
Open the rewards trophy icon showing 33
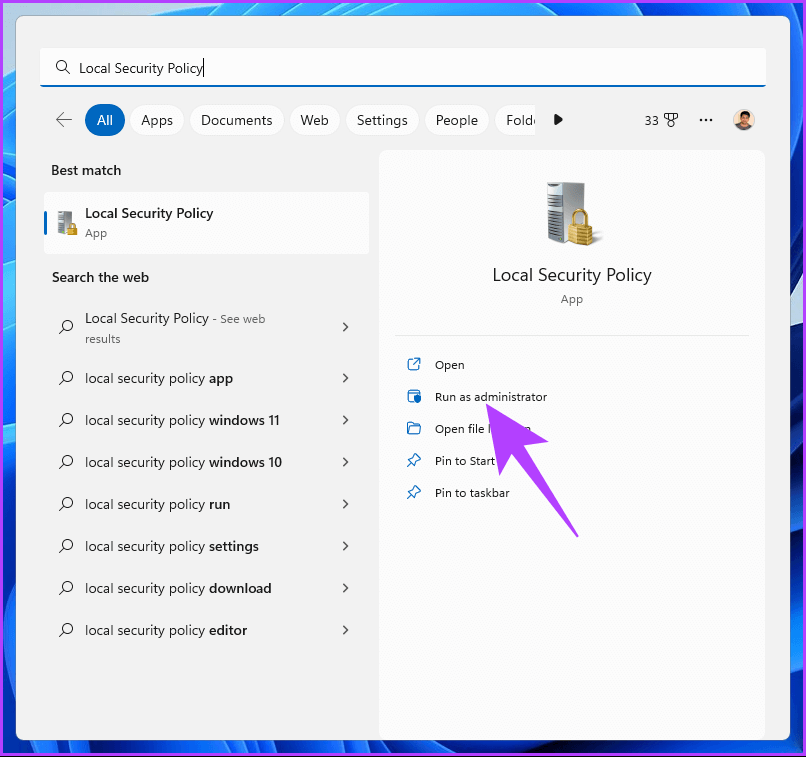click(x=671, y=120)
